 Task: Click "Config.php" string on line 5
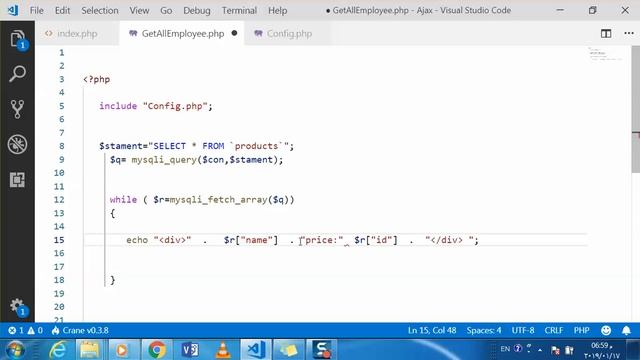coord(175,106)
